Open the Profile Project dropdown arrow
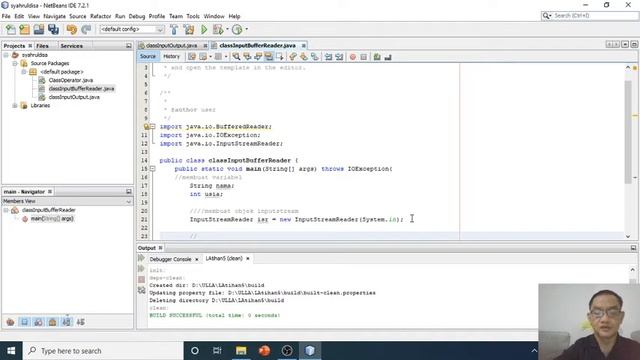The width and height of the screenshot is (640, 360). click(x=246, y=29)
